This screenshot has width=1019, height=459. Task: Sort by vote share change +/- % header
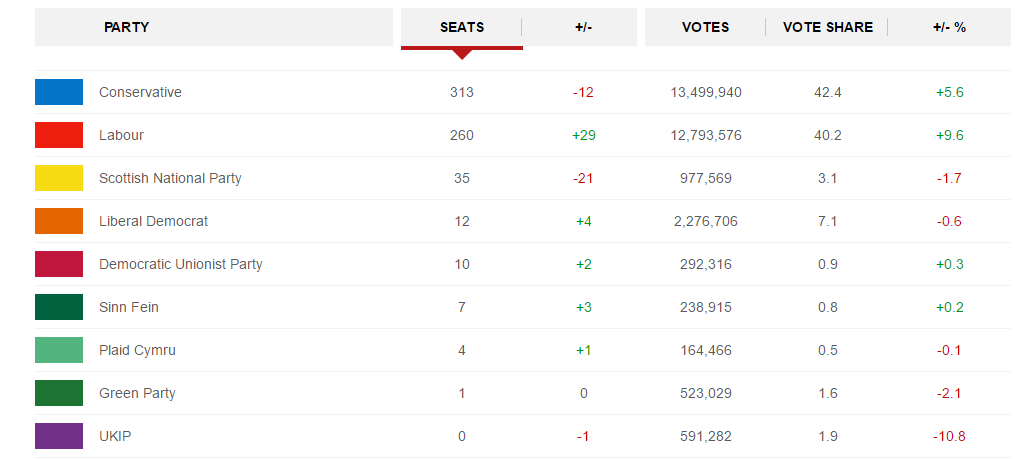pyautogui.click(x=949, y=27)
